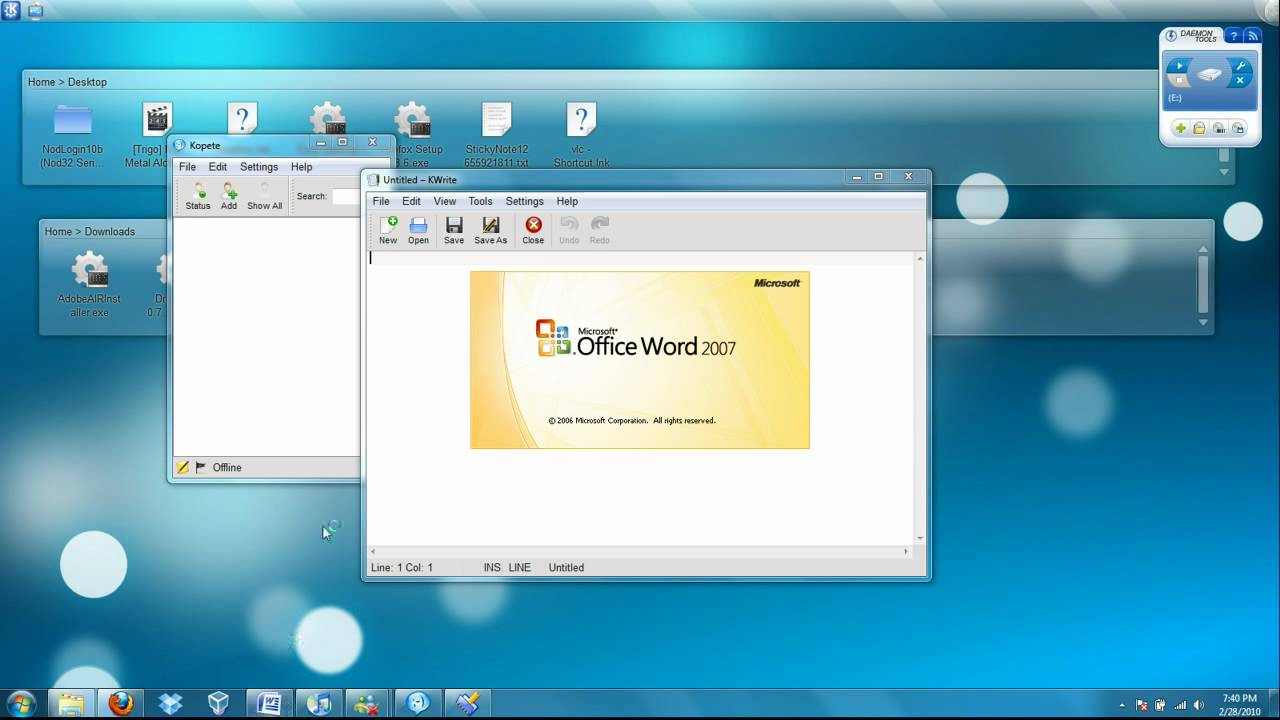Image resolution: width=1280 pixels, height=720 pixels.
Task: Click the New document icon in KWrite
Action: click(x=388, y=226)
